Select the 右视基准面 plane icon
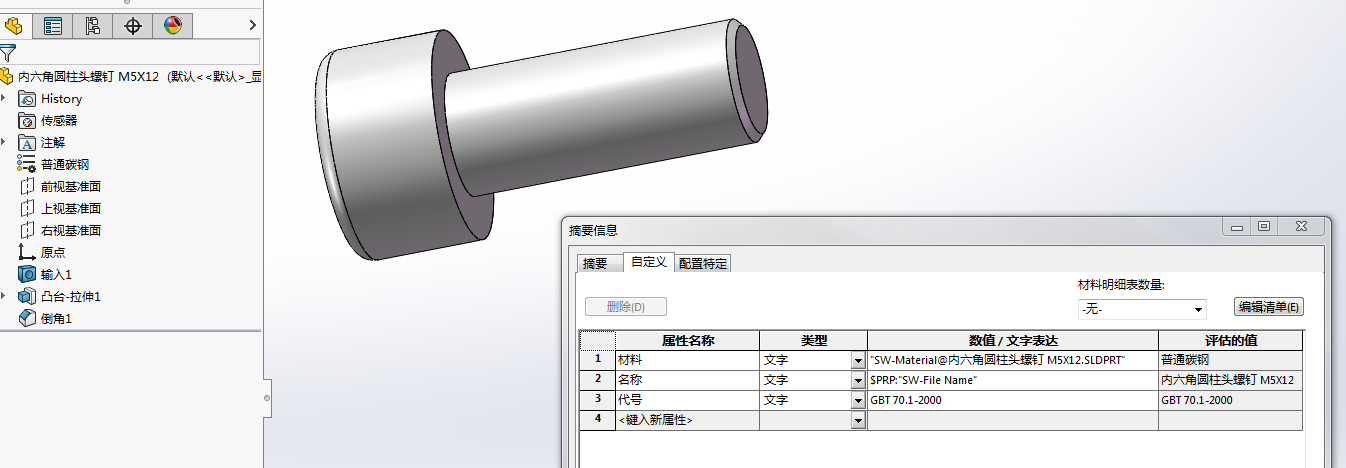The image size is (1346, 468). [x=28, y=231]
